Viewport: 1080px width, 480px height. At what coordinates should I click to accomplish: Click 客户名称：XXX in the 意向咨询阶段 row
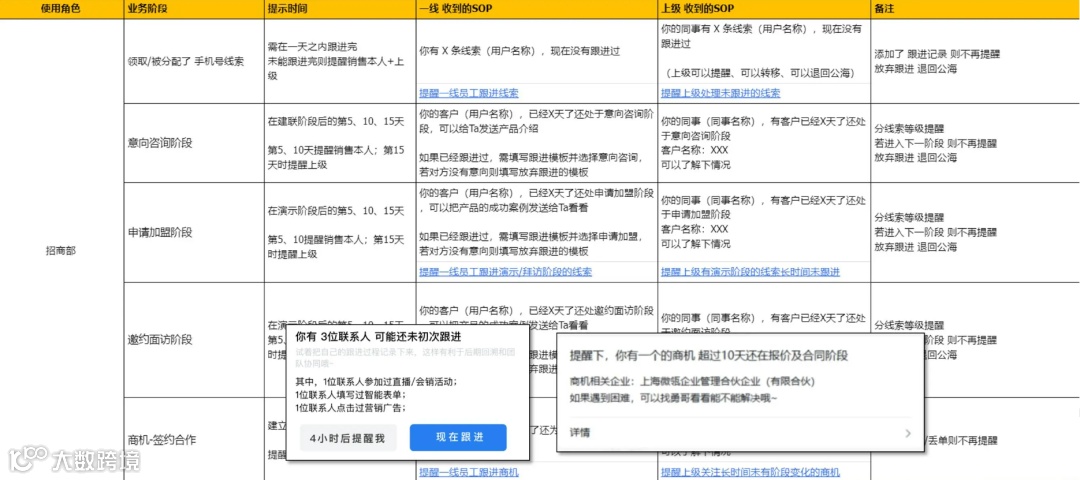tap(694, 150)
